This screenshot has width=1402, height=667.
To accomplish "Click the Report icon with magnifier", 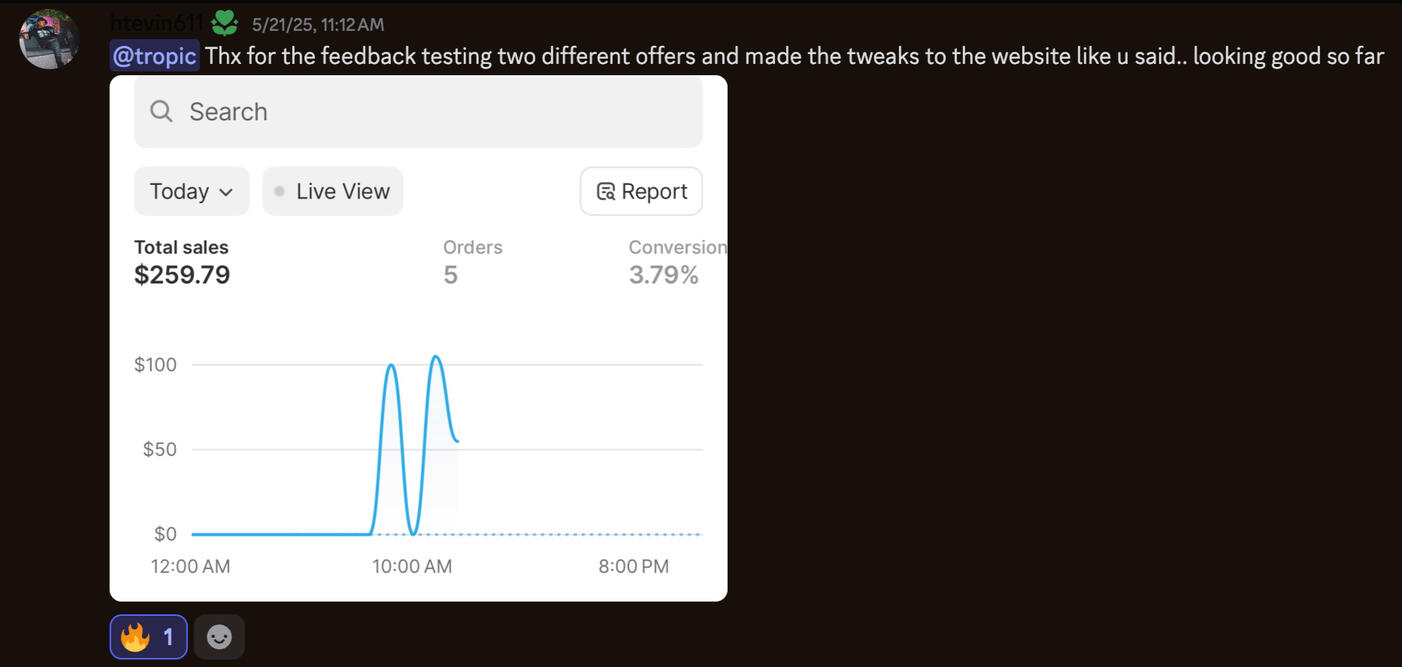I will pos(605,192).
